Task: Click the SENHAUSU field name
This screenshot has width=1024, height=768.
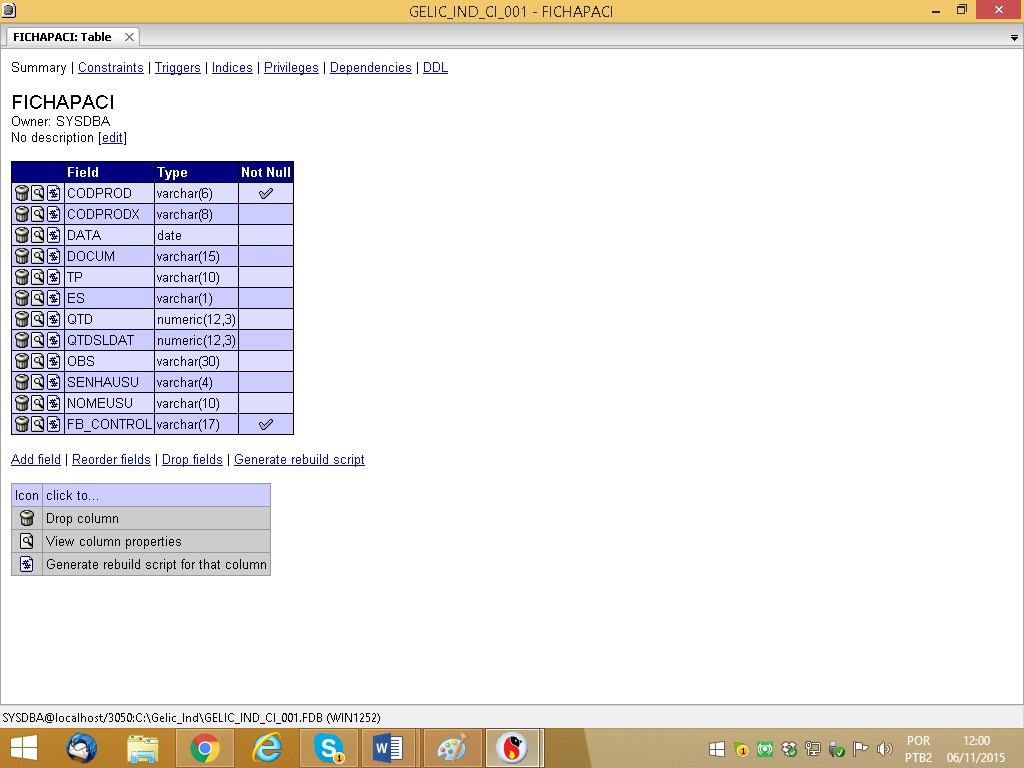Action: pos(103,382)
